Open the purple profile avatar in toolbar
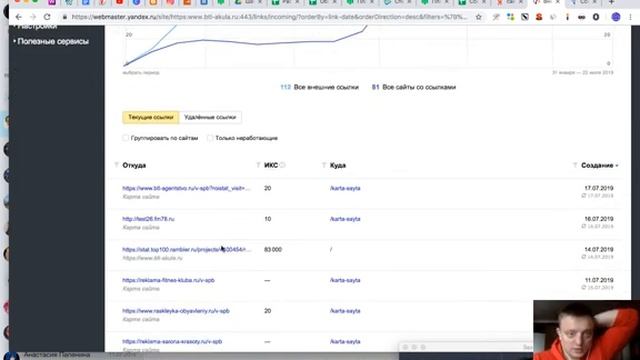This screenshot has height=360, width=640. point(616,17)
